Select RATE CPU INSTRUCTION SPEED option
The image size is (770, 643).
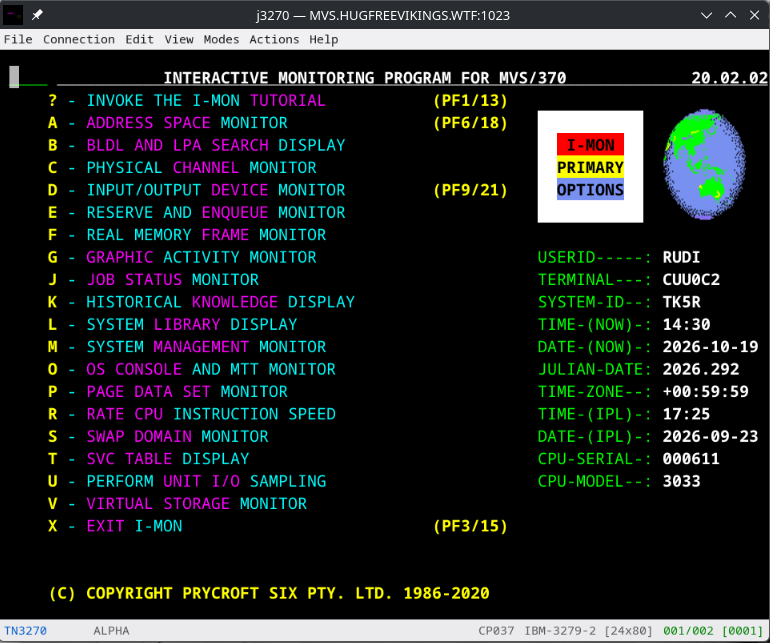(x=211, y=414)
